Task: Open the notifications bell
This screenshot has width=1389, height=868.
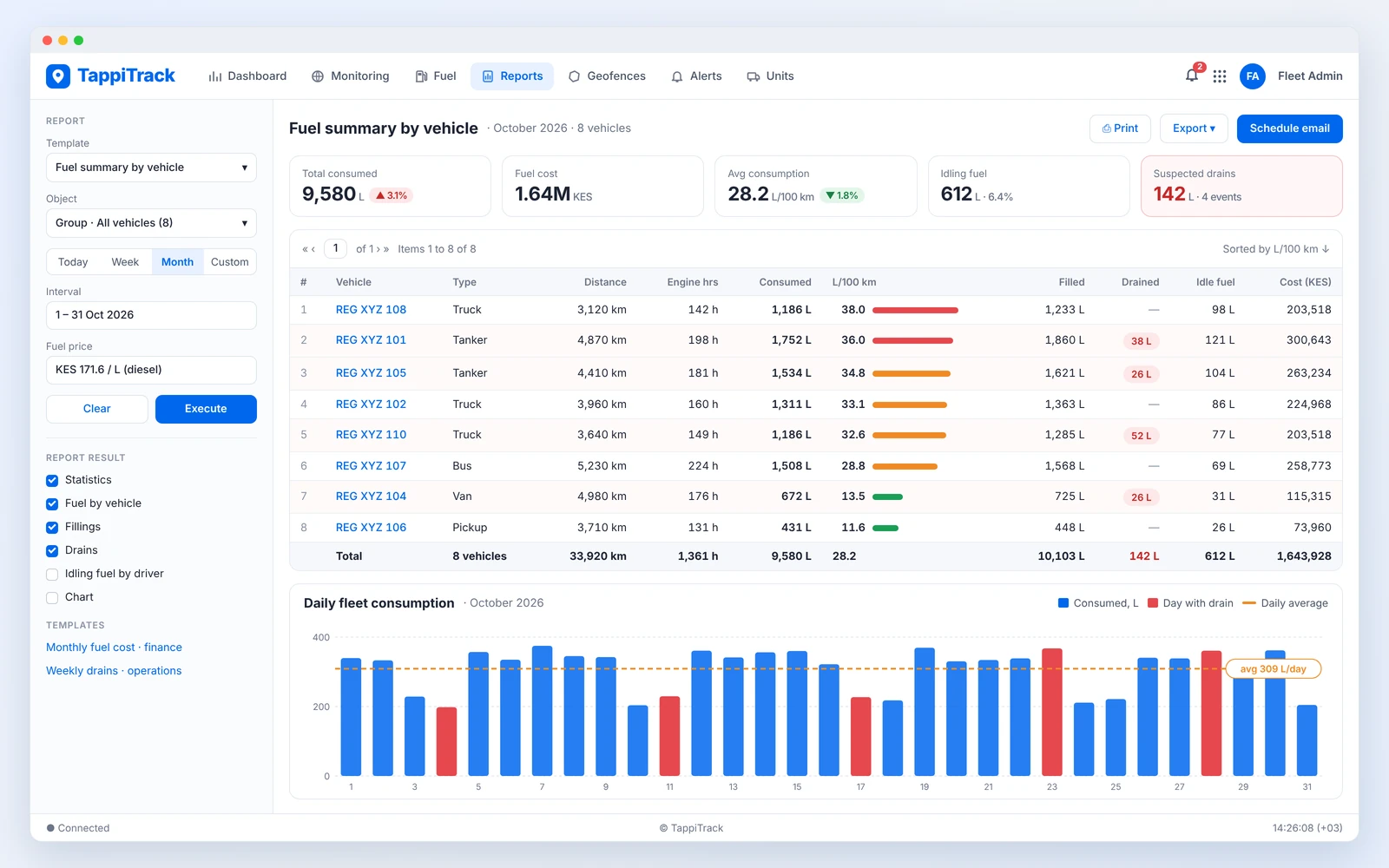Action: (x=1192, y=76)
